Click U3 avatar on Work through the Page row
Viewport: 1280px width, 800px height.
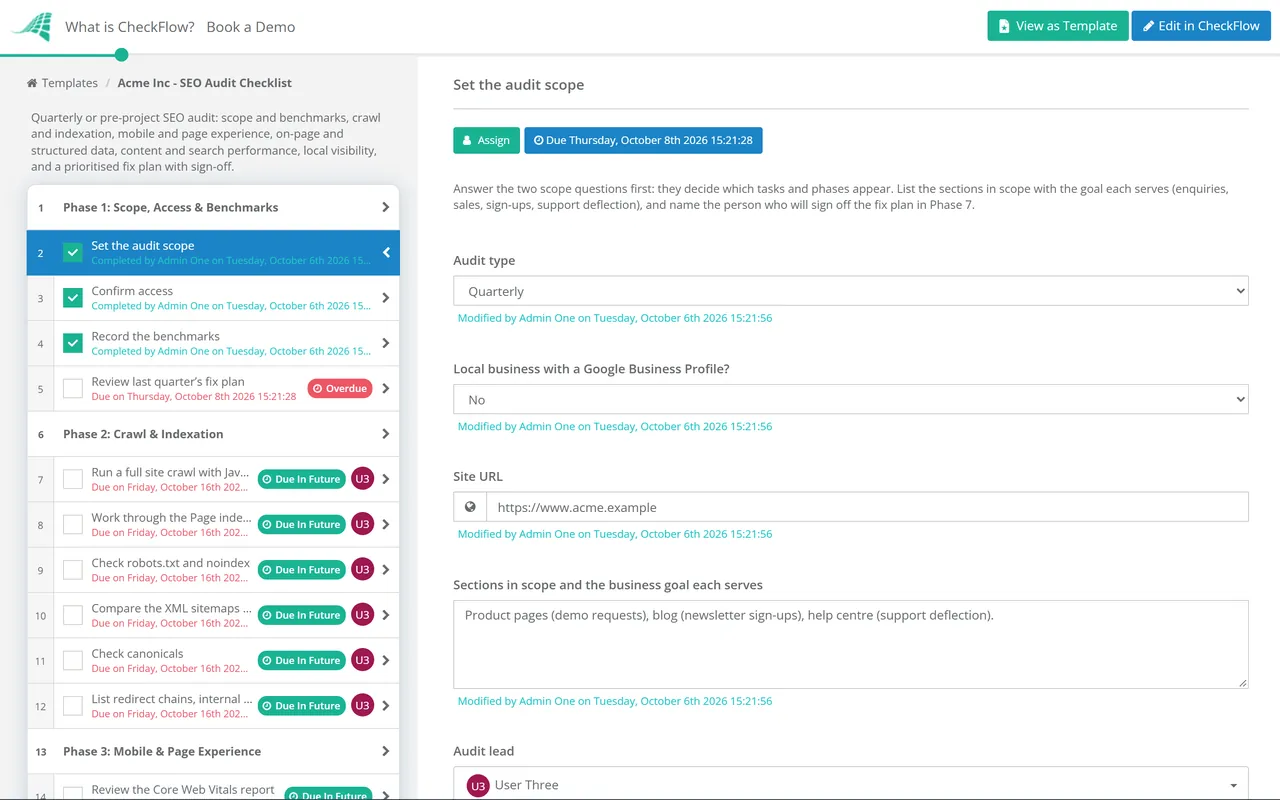[x=362, y=524]
